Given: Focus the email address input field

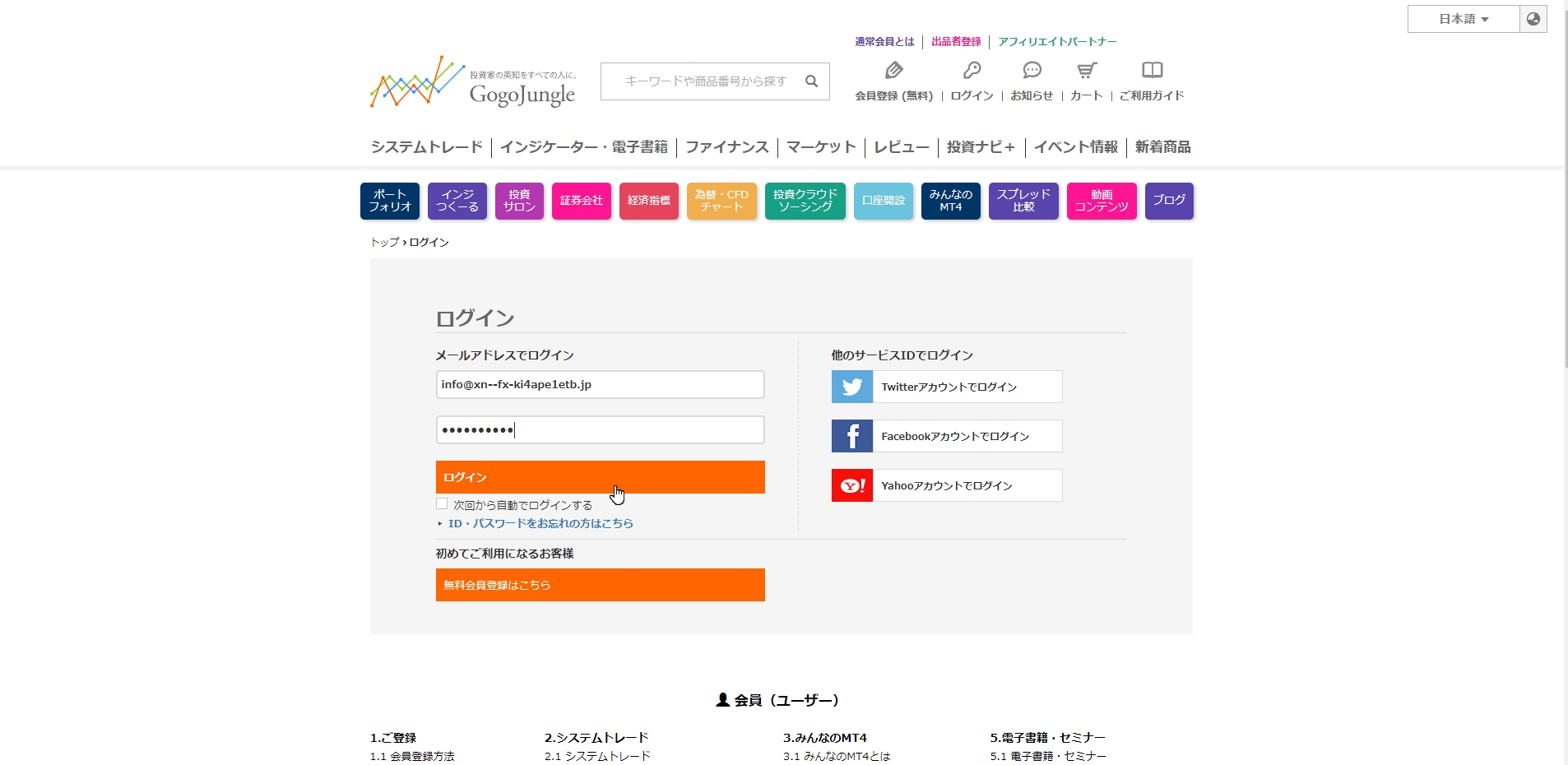Looking at the screenshot, I should point(600,385).
